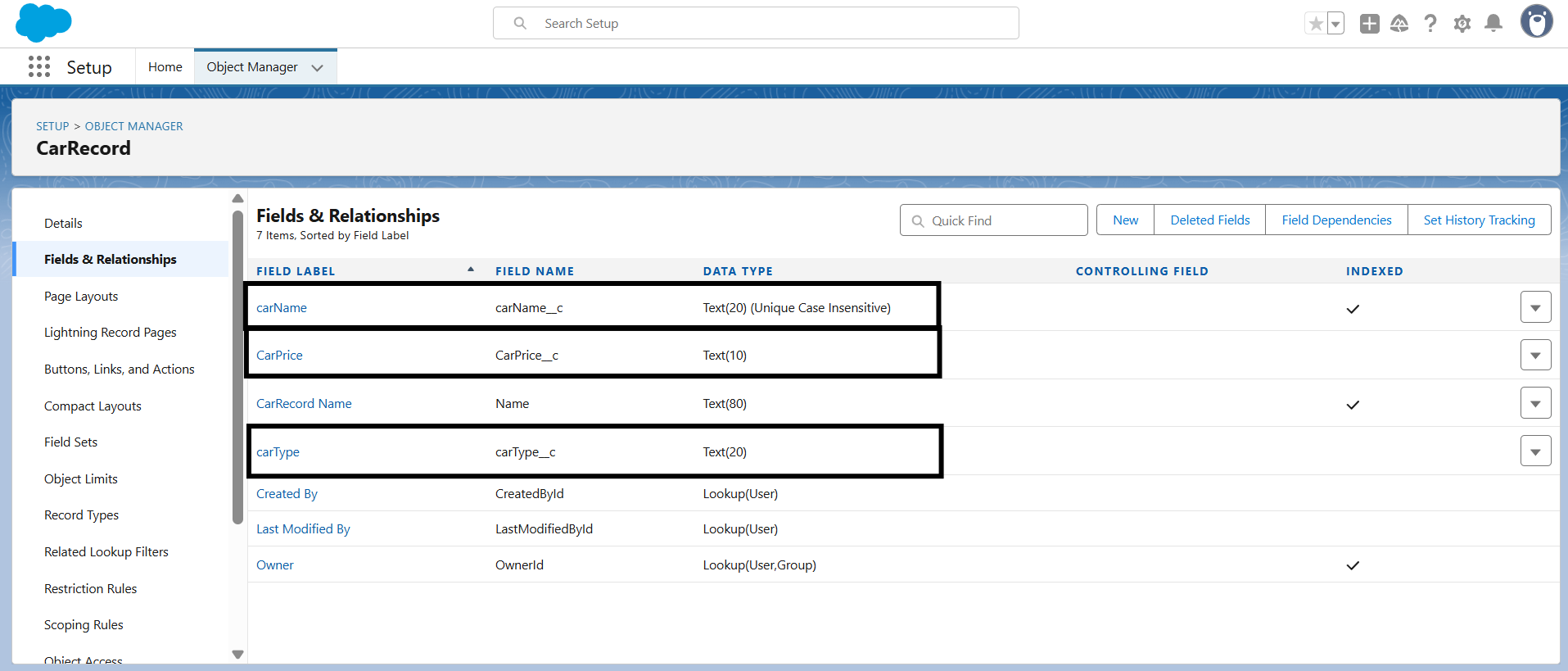Expand the Object Manager tab chevron

[x=318, y=68]
